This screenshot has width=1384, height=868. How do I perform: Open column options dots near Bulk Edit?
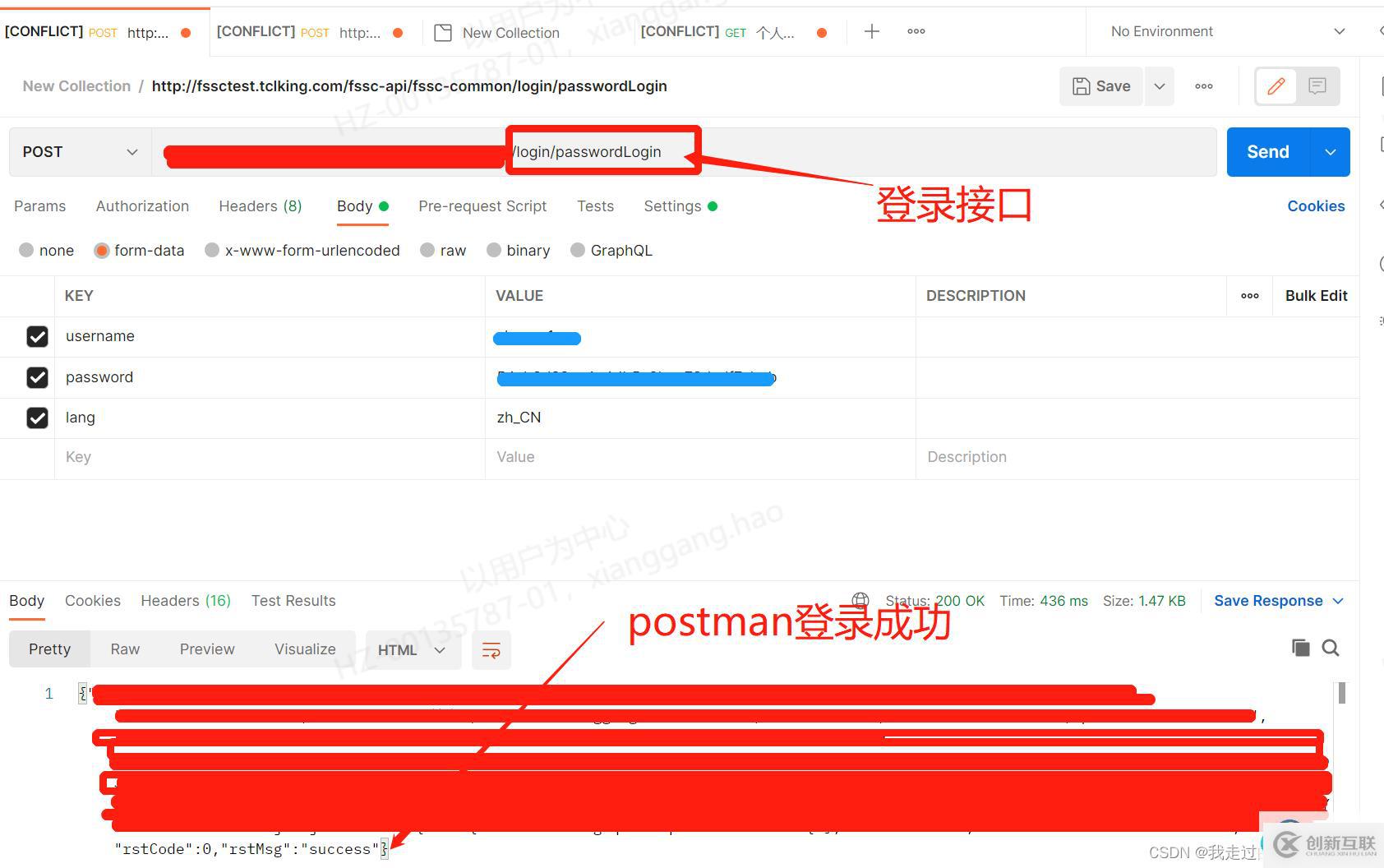[x=1250, y=296]
